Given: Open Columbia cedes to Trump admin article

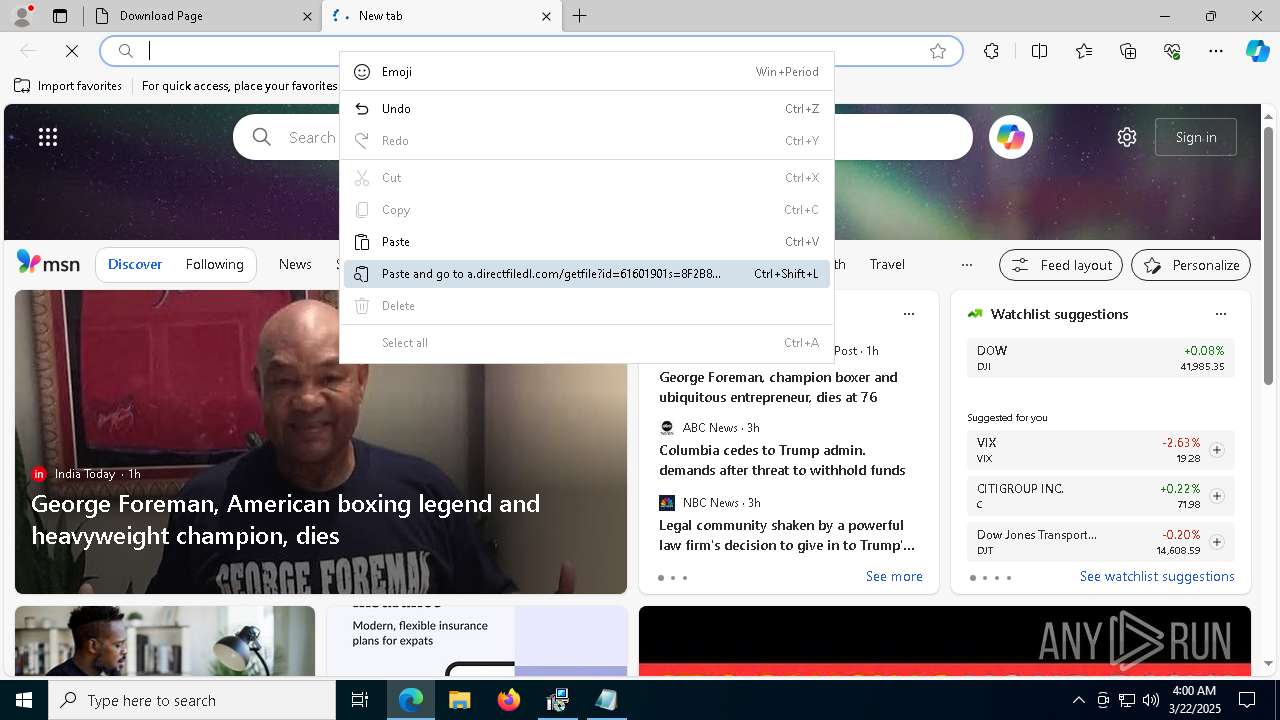Looking at the screenshot, I should (x=782, y=460).
